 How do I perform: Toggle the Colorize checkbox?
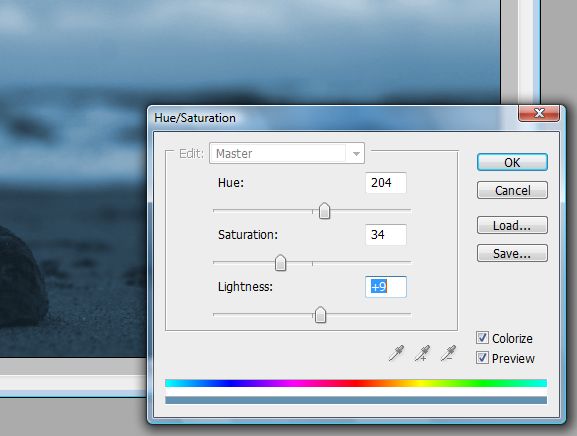point(482,338)
